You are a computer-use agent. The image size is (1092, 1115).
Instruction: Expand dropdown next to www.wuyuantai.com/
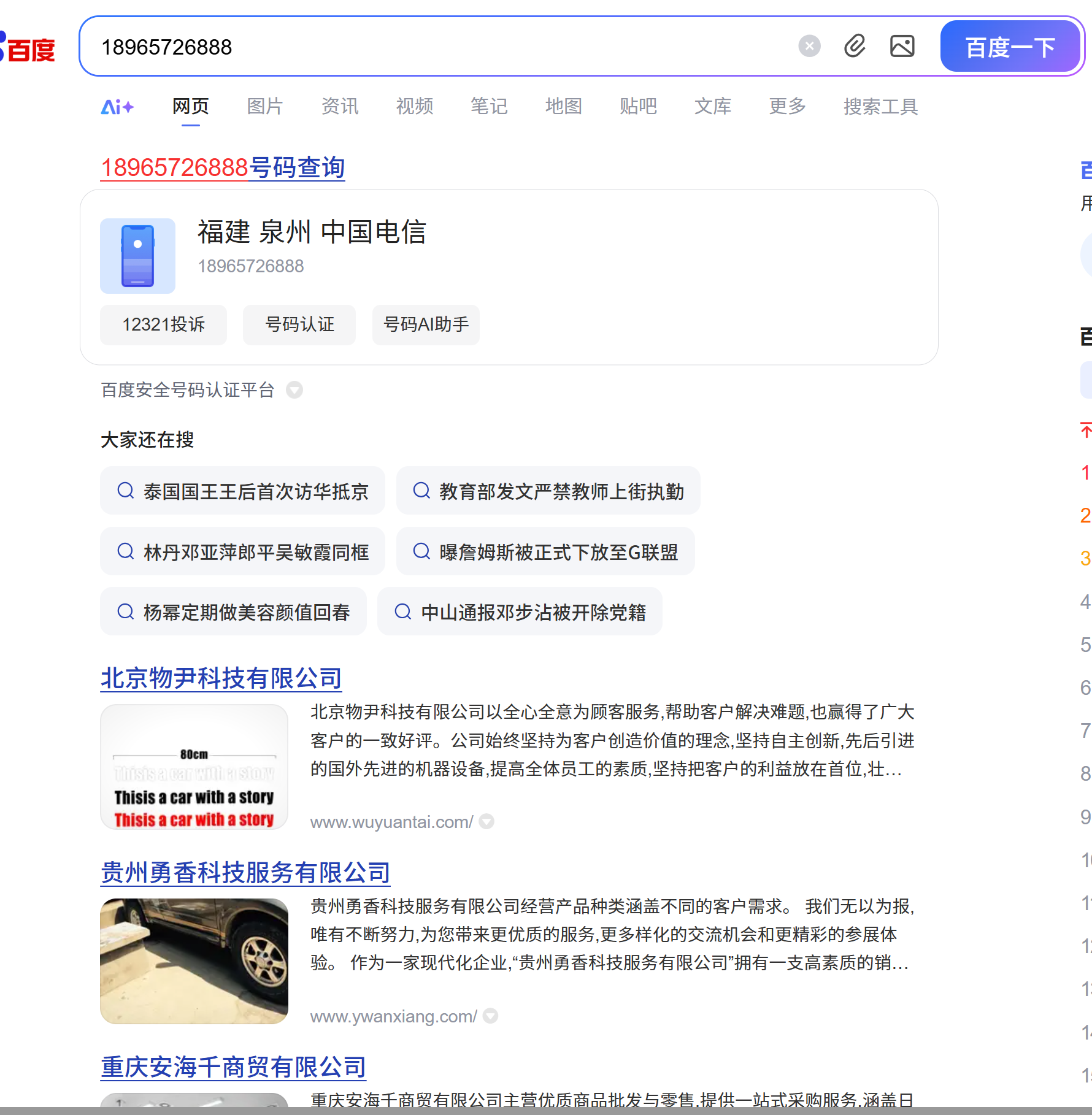[486, 821]
